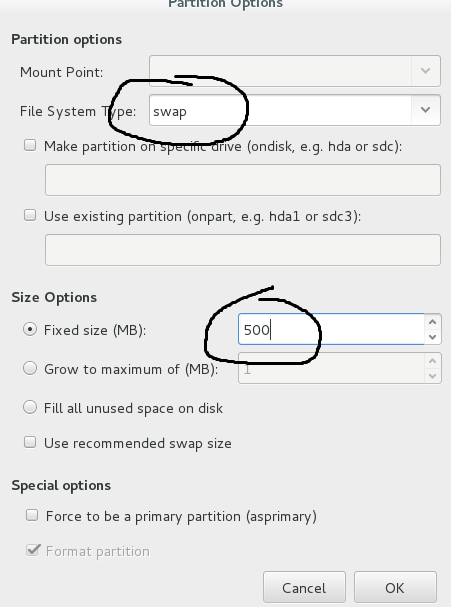Click the ondisk drive name text field
The height and width of the screenshot is (607, 451).
243,180
